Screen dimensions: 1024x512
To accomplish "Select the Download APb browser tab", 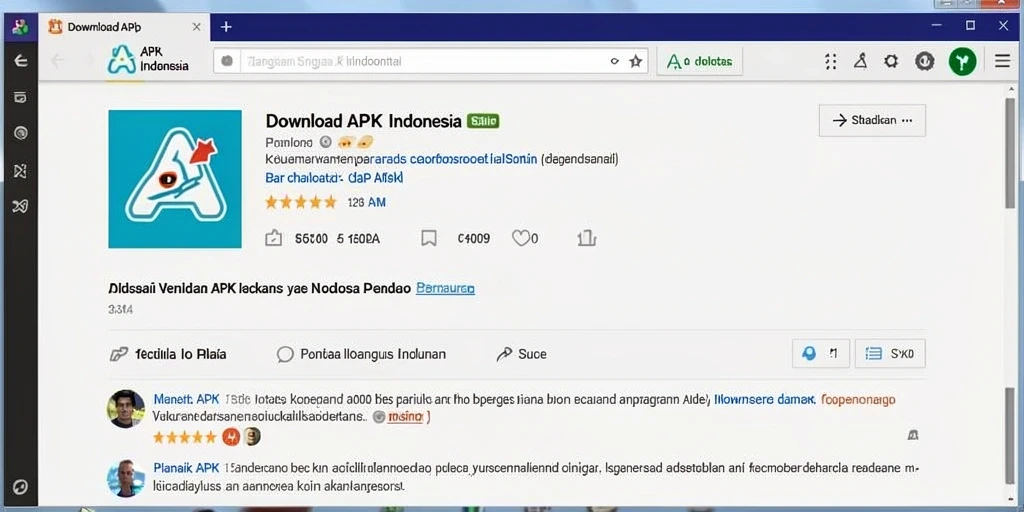I will [x=124, y=27].
